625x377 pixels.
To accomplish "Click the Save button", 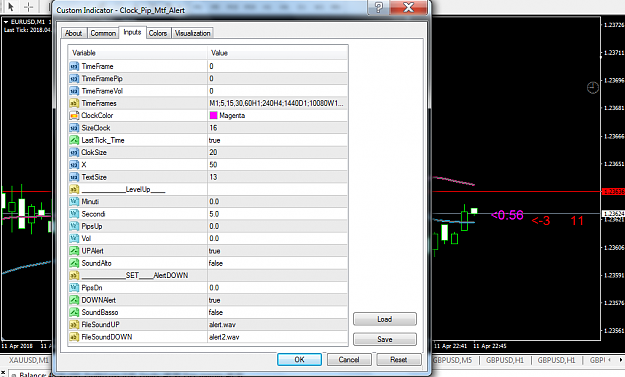I will tap(385, 339).
